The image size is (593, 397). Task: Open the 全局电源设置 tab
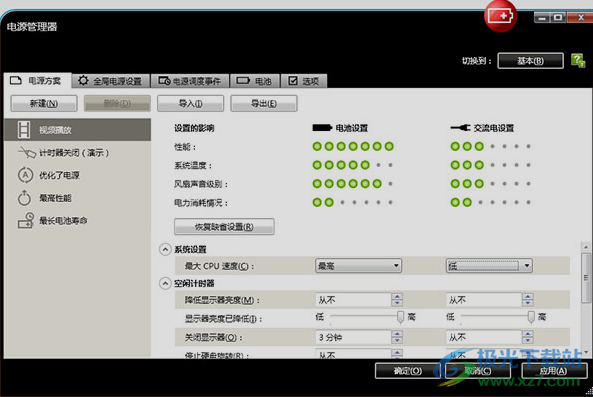(x=110, y=81)
